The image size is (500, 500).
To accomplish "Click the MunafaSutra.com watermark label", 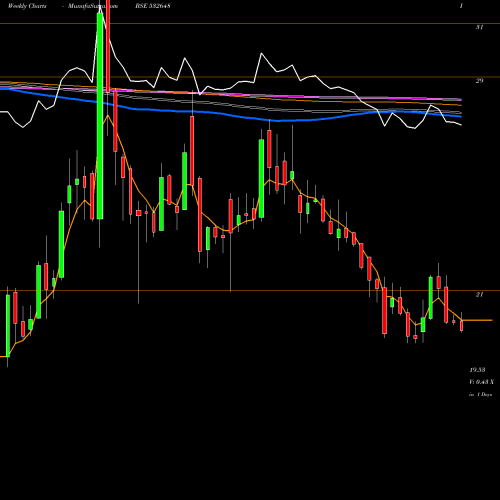I will click(93, 6).
